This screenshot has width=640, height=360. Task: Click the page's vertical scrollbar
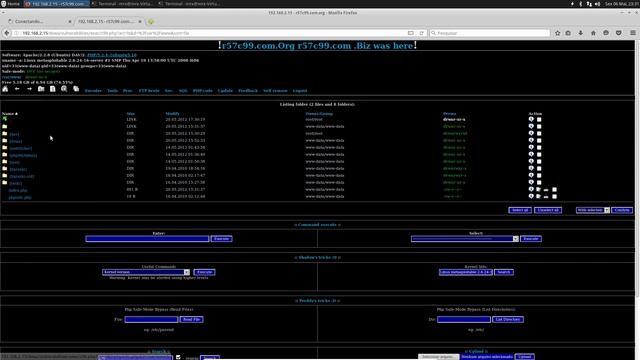point(638,168)
